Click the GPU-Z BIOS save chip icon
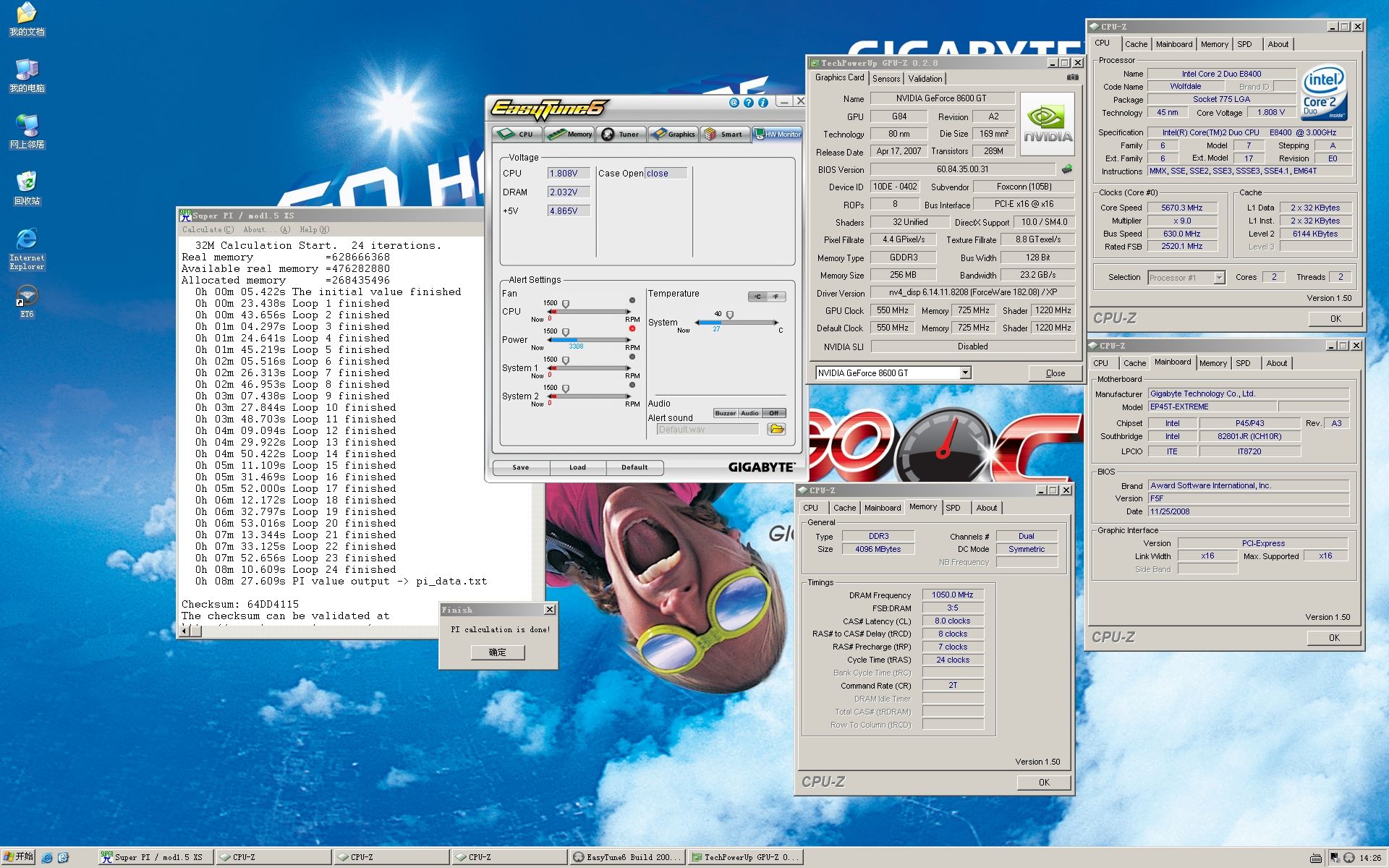This screenshot has height=868, width=1389. pos(1067,169)
